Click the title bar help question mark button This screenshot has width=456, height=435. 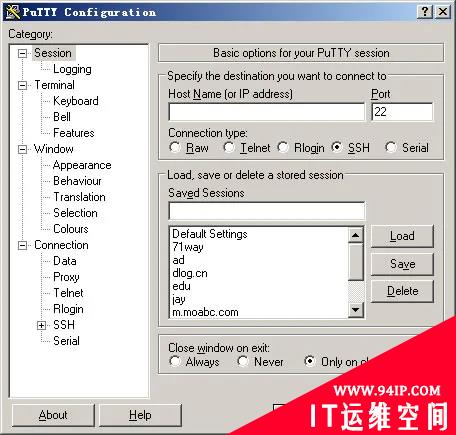[425, 12]
